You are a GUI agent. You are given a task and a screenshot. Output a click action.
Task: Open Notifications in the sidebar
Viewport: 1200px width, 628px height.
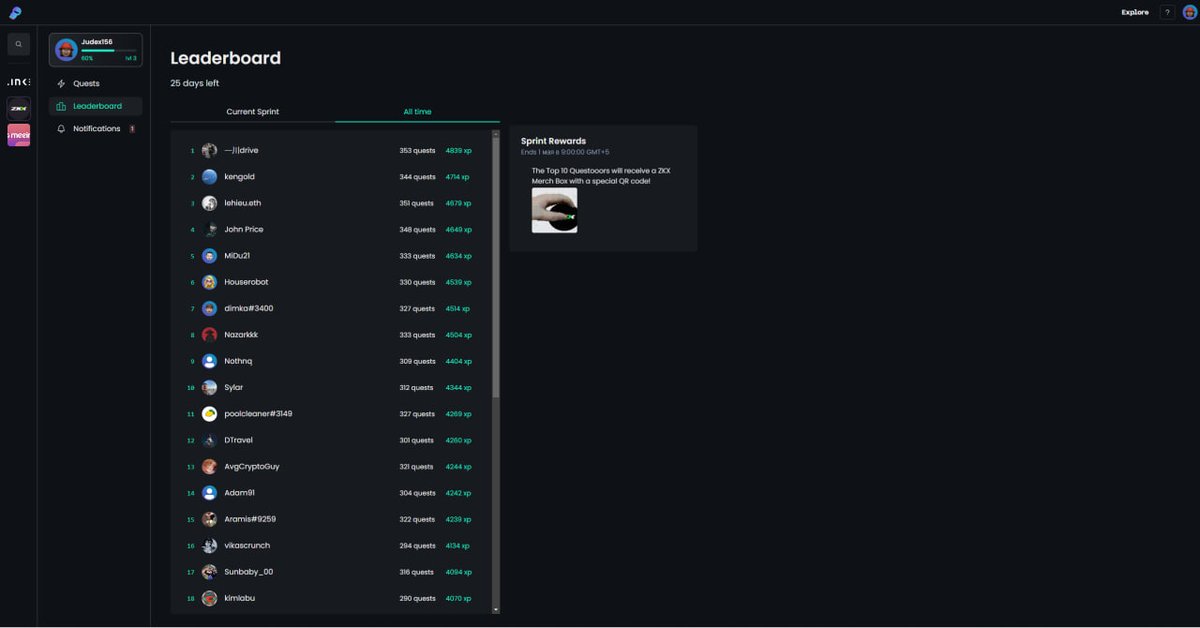pos(95,129)
